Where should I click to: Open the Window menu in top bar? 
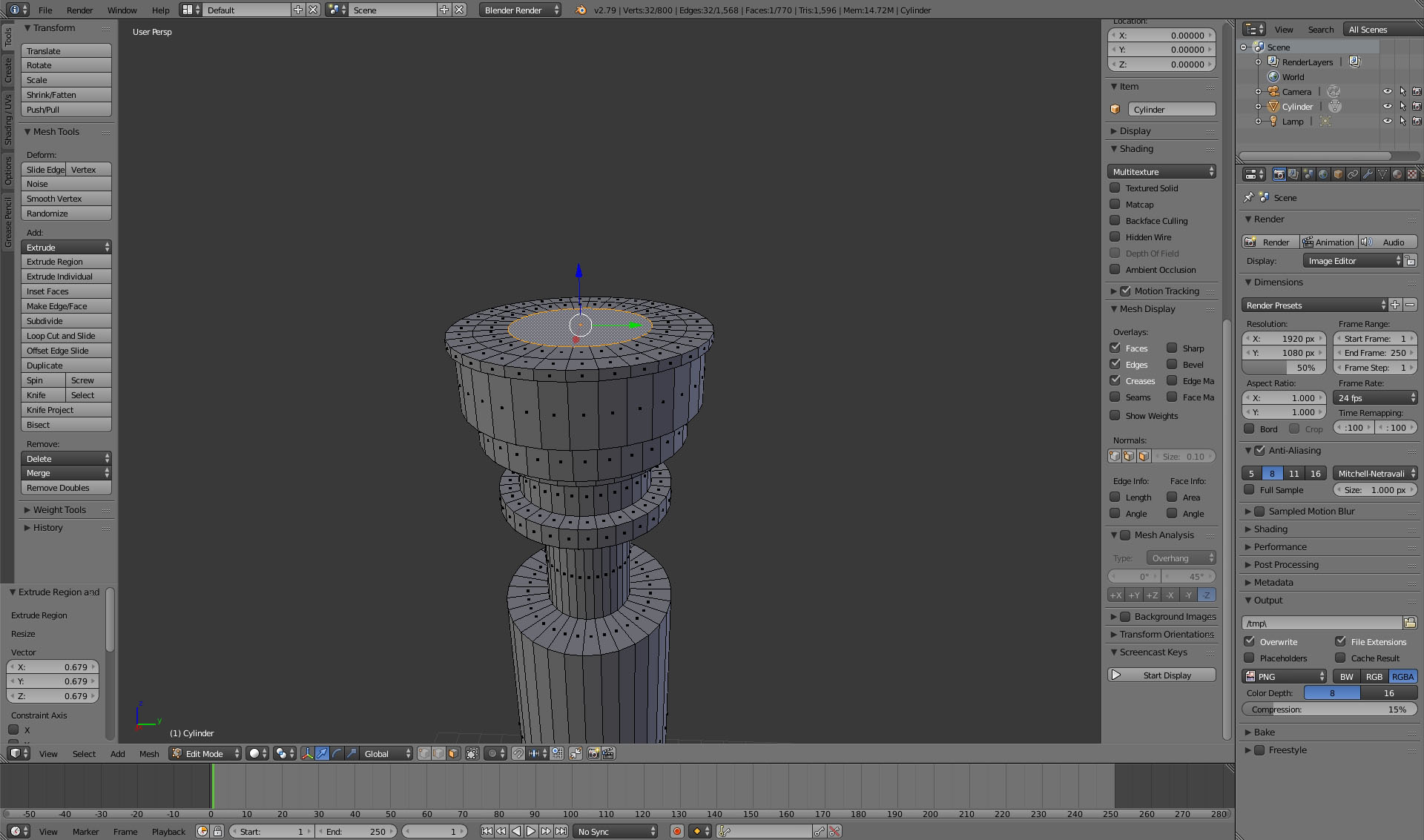click(122, 10)
